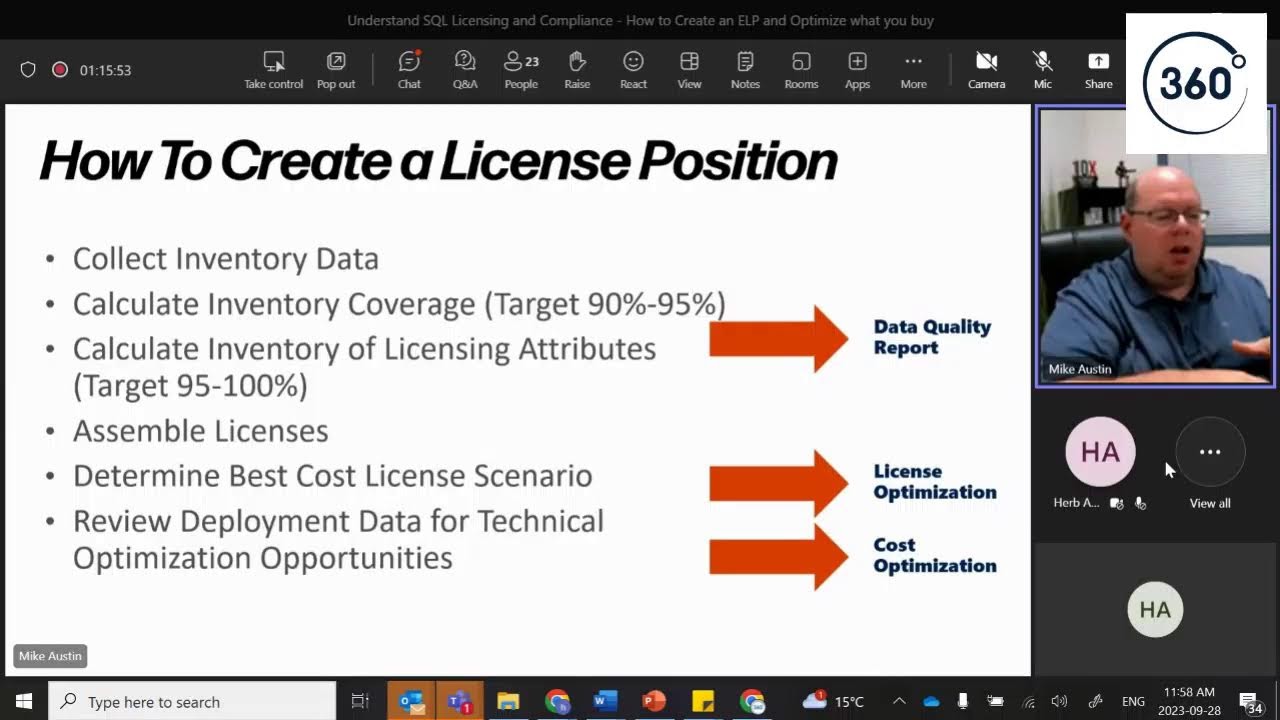Open File Explorer from taskbar
Viewport: 1280px width, 720px height.
pyautogui.click(x=509, y=701)
